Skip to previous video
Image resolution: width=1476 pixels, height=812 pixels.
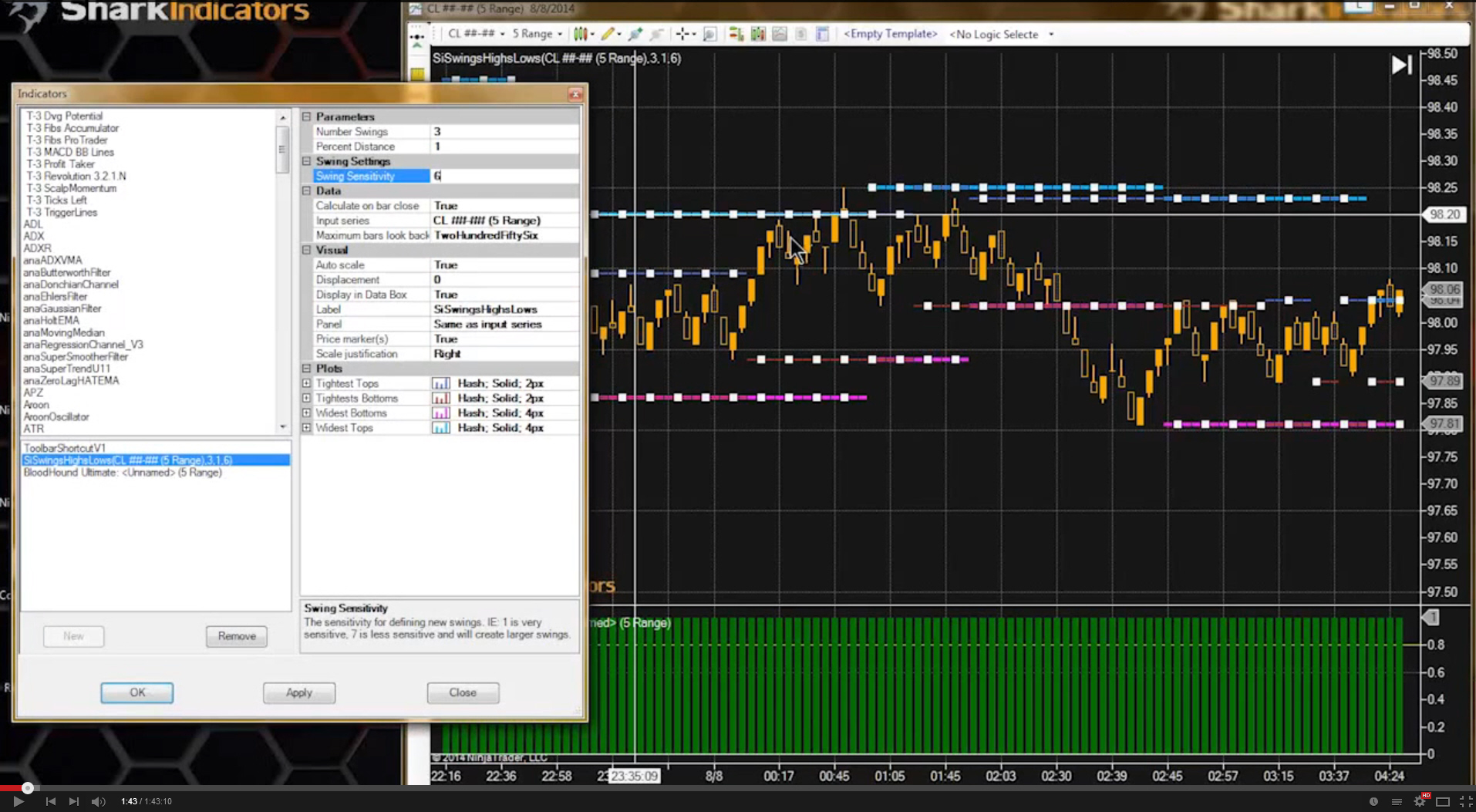tap(50, 801)
